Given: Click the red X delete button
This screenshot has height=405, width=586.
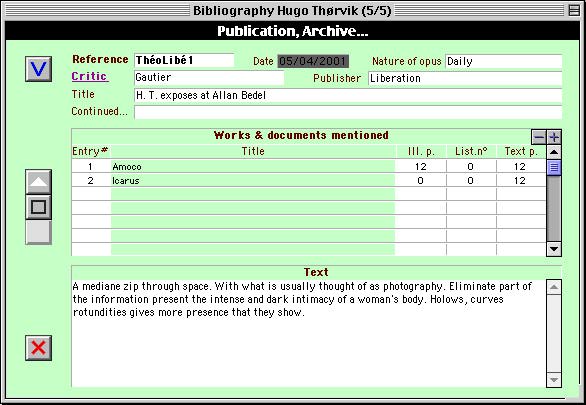Looking at the screenshot, I should tap(38, 348).
